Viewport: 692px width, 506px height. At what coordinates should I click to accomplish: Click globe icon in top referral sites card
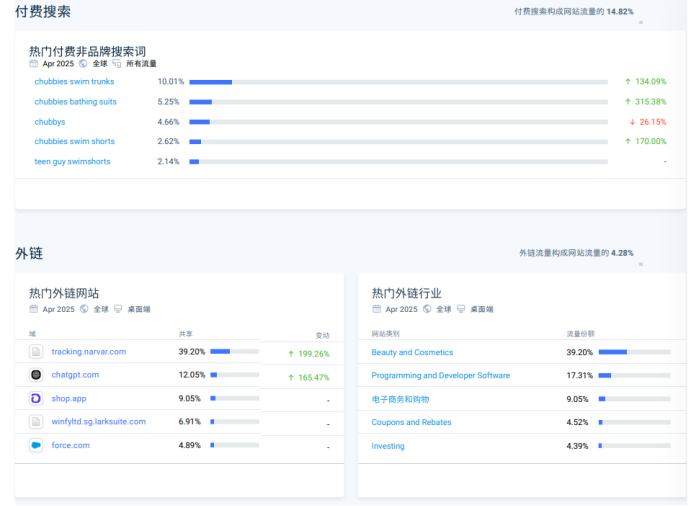coord(84,310)
